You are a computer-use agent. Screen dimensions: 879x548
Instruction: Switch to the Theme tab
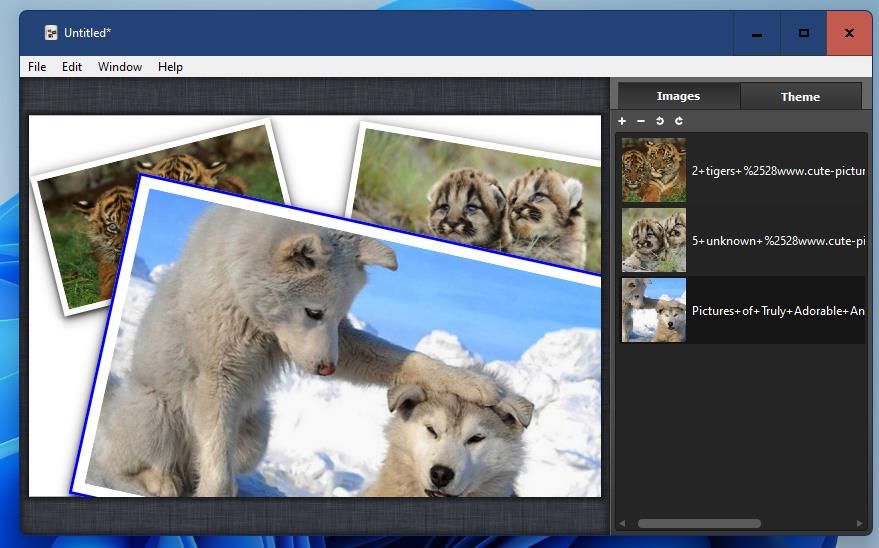800,97
